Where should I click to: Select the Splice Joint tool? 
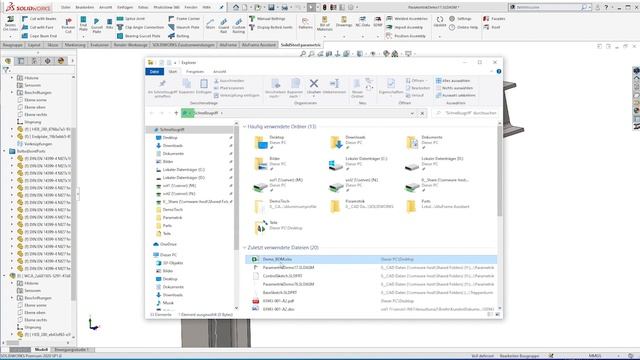pyautogui.click(x=131, y=19)
